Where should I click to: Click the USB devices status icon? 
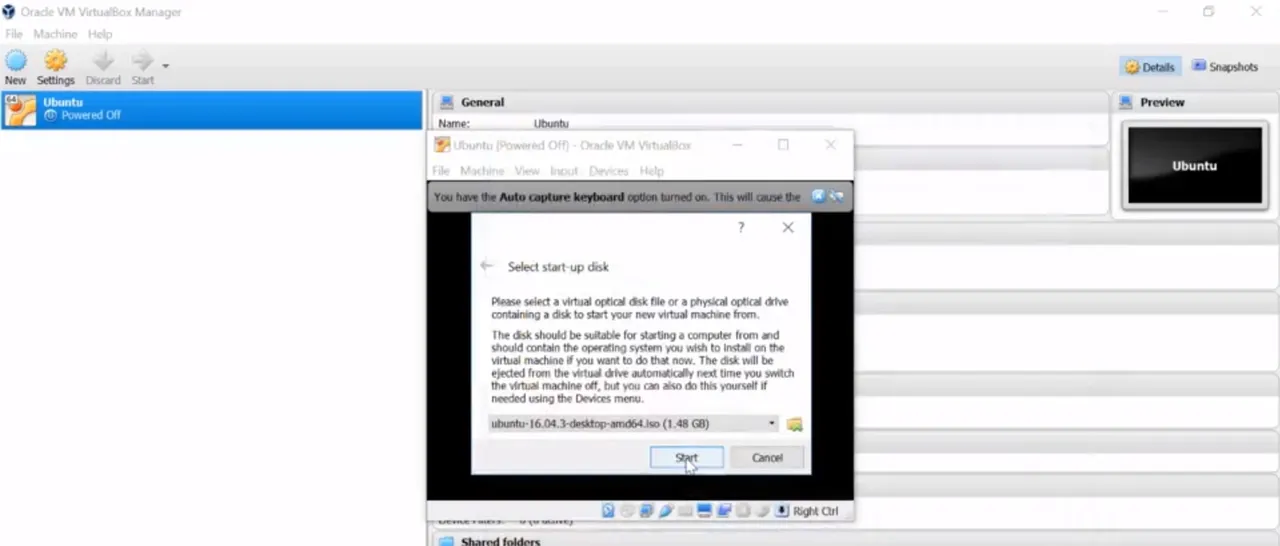coord(666,511)
